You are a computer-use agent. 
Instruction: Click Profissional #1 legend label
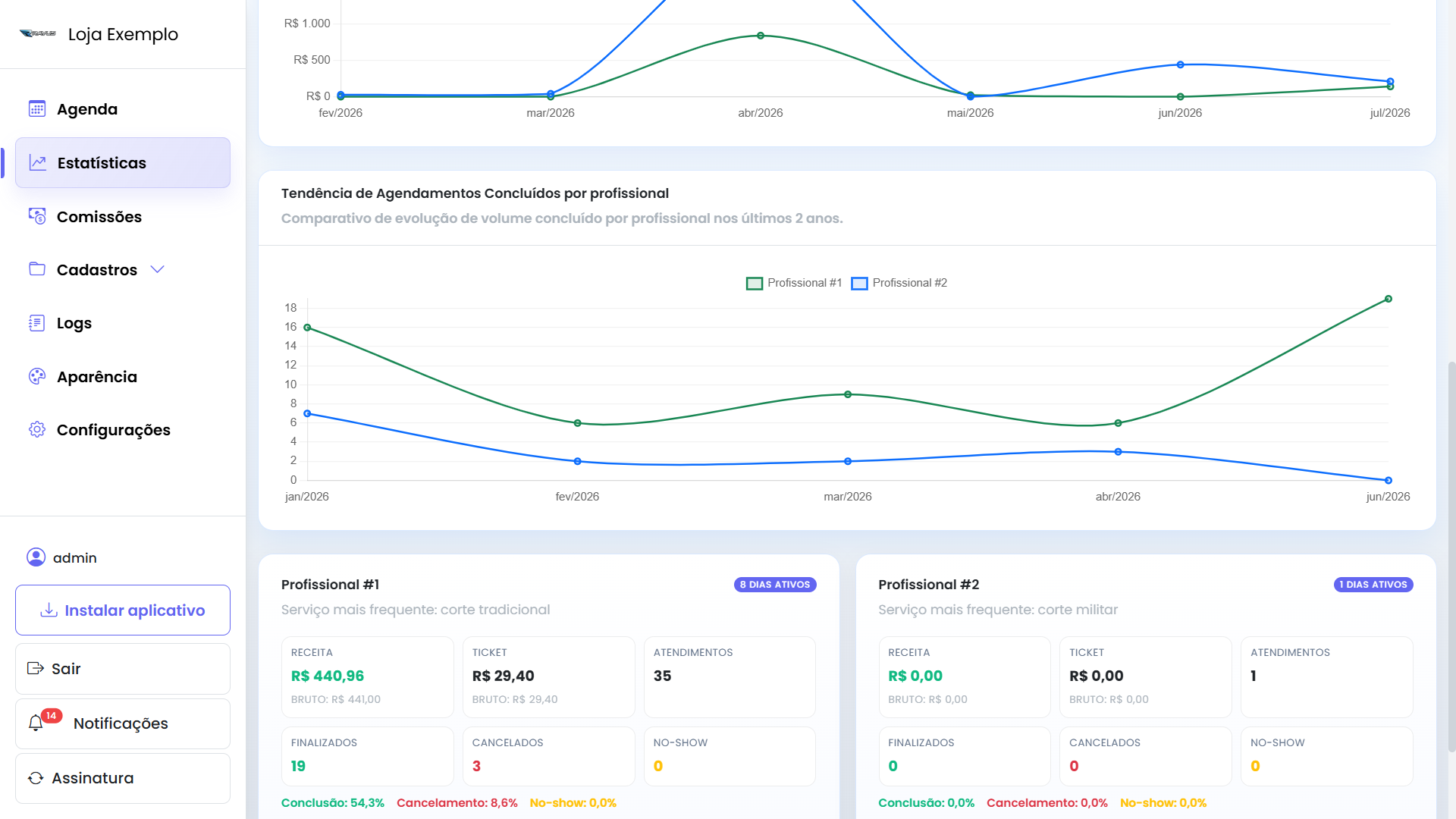coord(805,283)
